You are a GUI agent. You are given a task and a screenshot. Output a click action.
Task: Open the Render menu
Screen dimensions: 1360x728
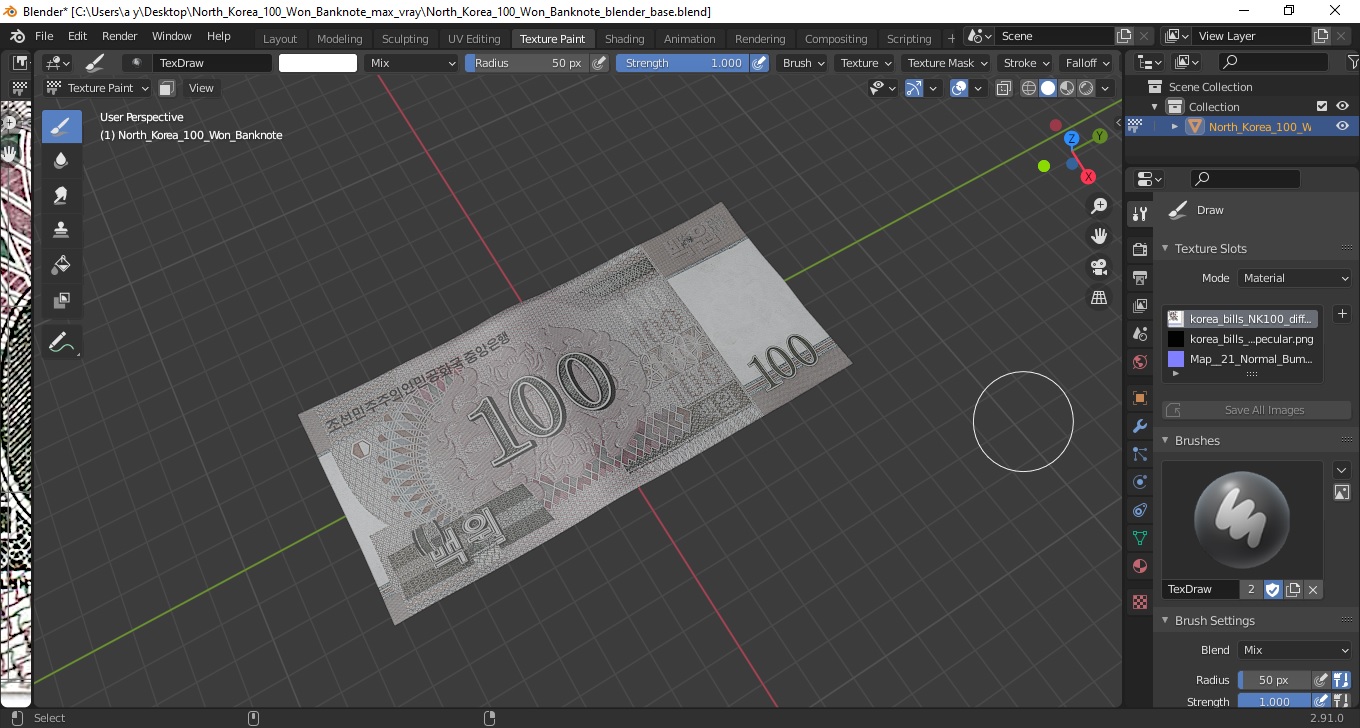point(120,36)
